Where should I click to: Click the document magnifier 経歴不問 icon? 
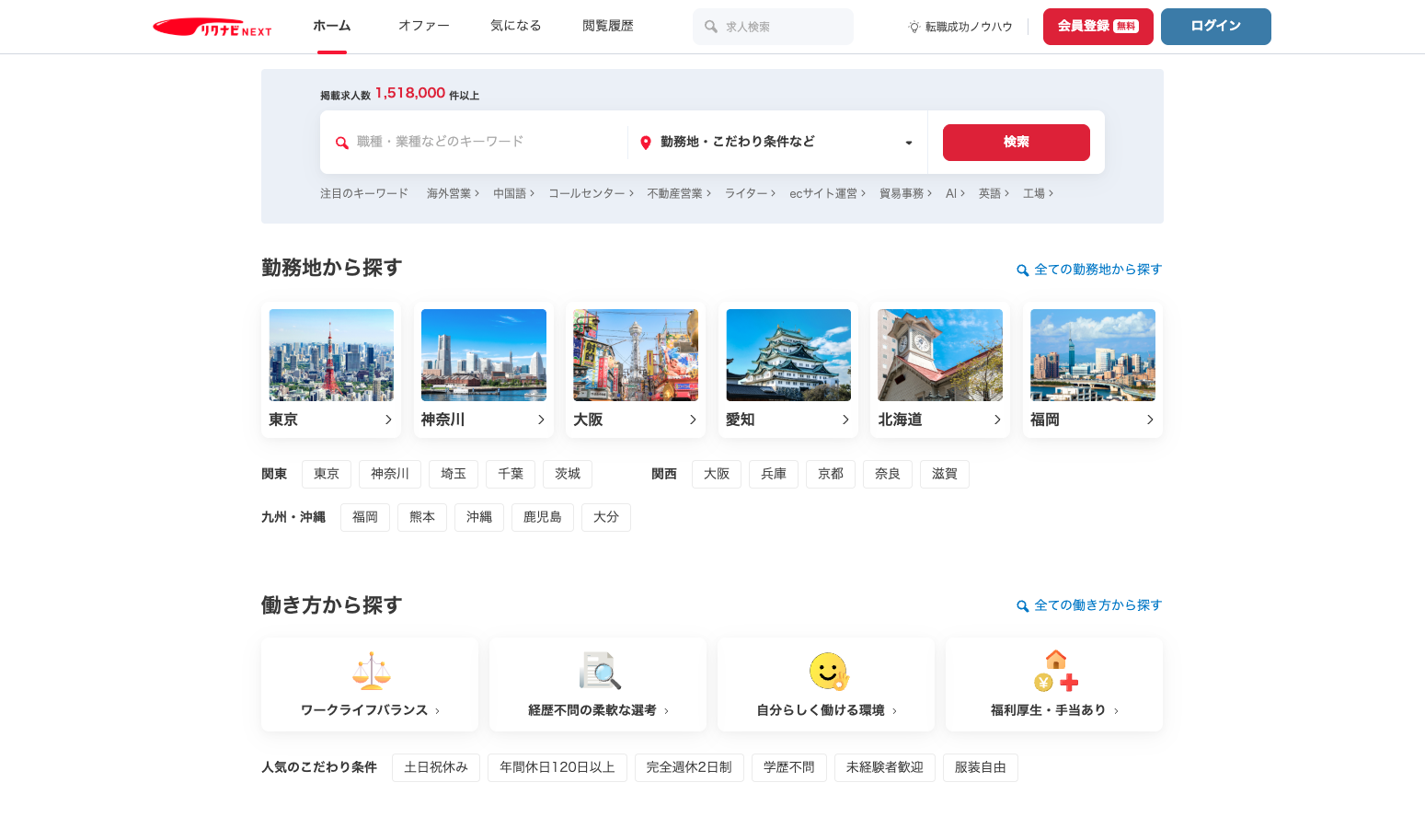[x=599, y=671]
